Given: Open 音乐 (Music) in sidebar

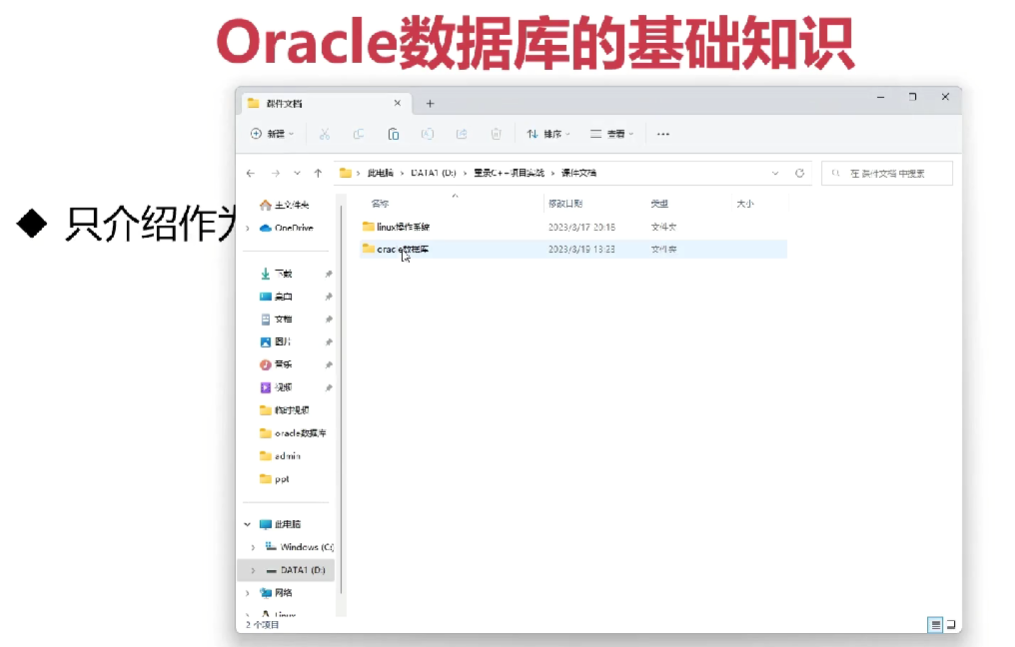Looking at the screenshot, I should tap(276, 365).
